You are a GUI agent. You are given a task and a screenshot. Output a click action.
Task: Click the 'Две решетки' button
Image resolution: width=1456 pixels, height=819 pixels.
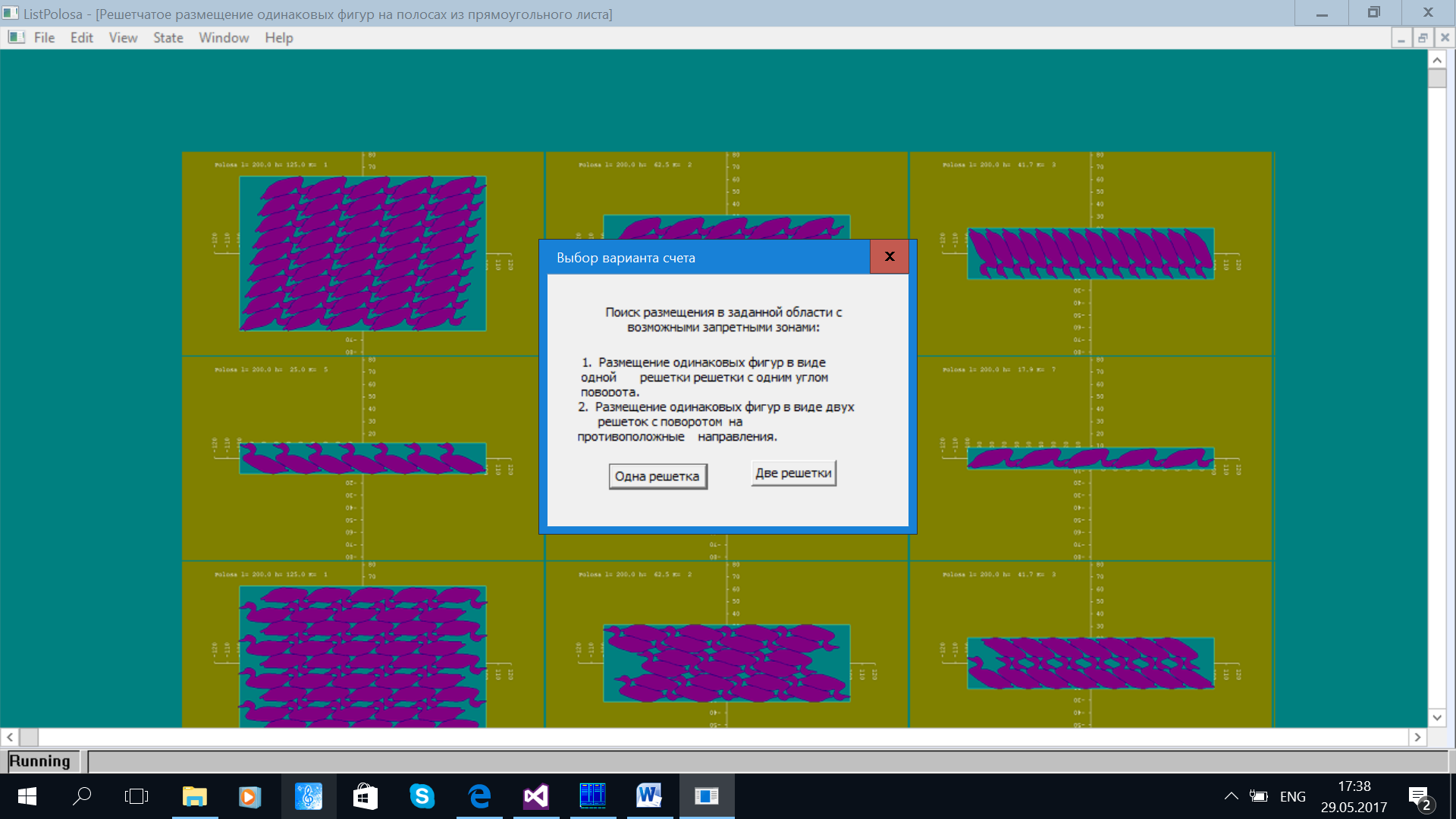794,473
